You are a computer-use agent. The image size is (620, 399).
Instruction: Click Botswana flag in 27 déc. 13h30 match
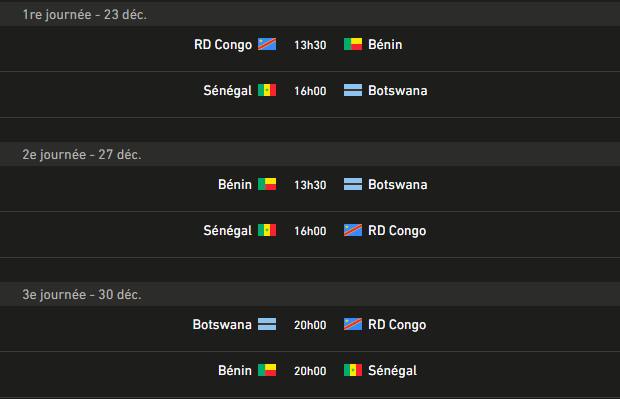tap(353, 184)
